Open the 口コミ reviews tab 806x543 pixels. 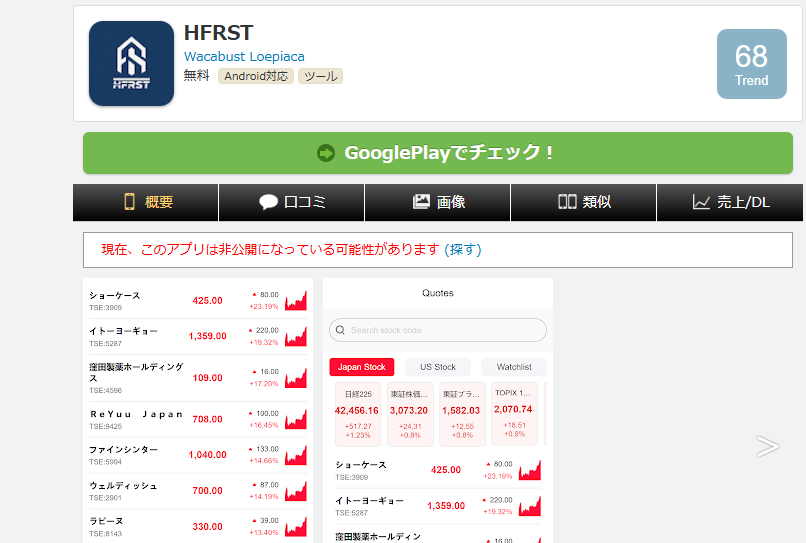click(x=292, y=202)
